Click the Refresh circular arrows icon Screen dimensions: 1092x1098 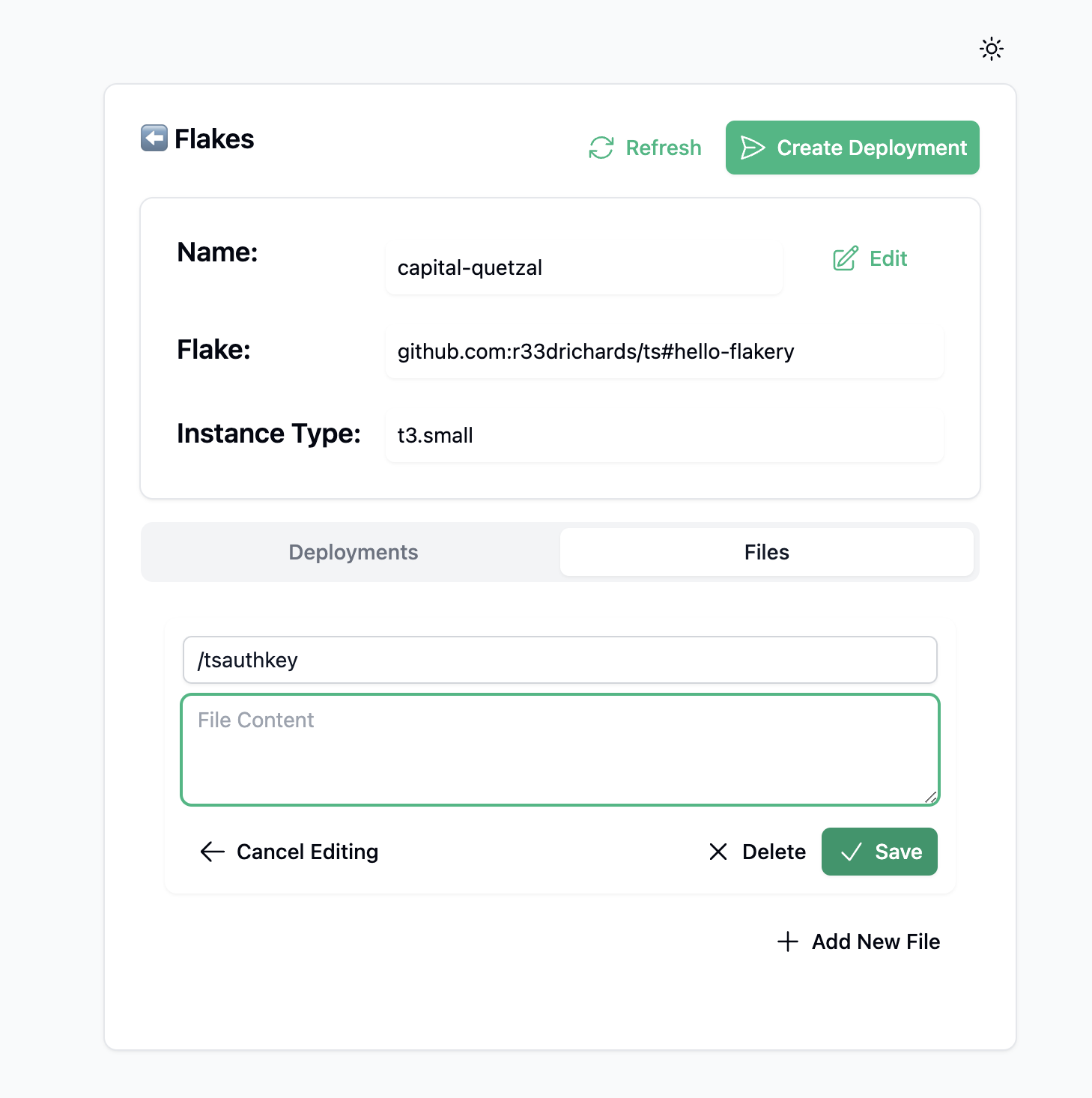coord(601,148)
